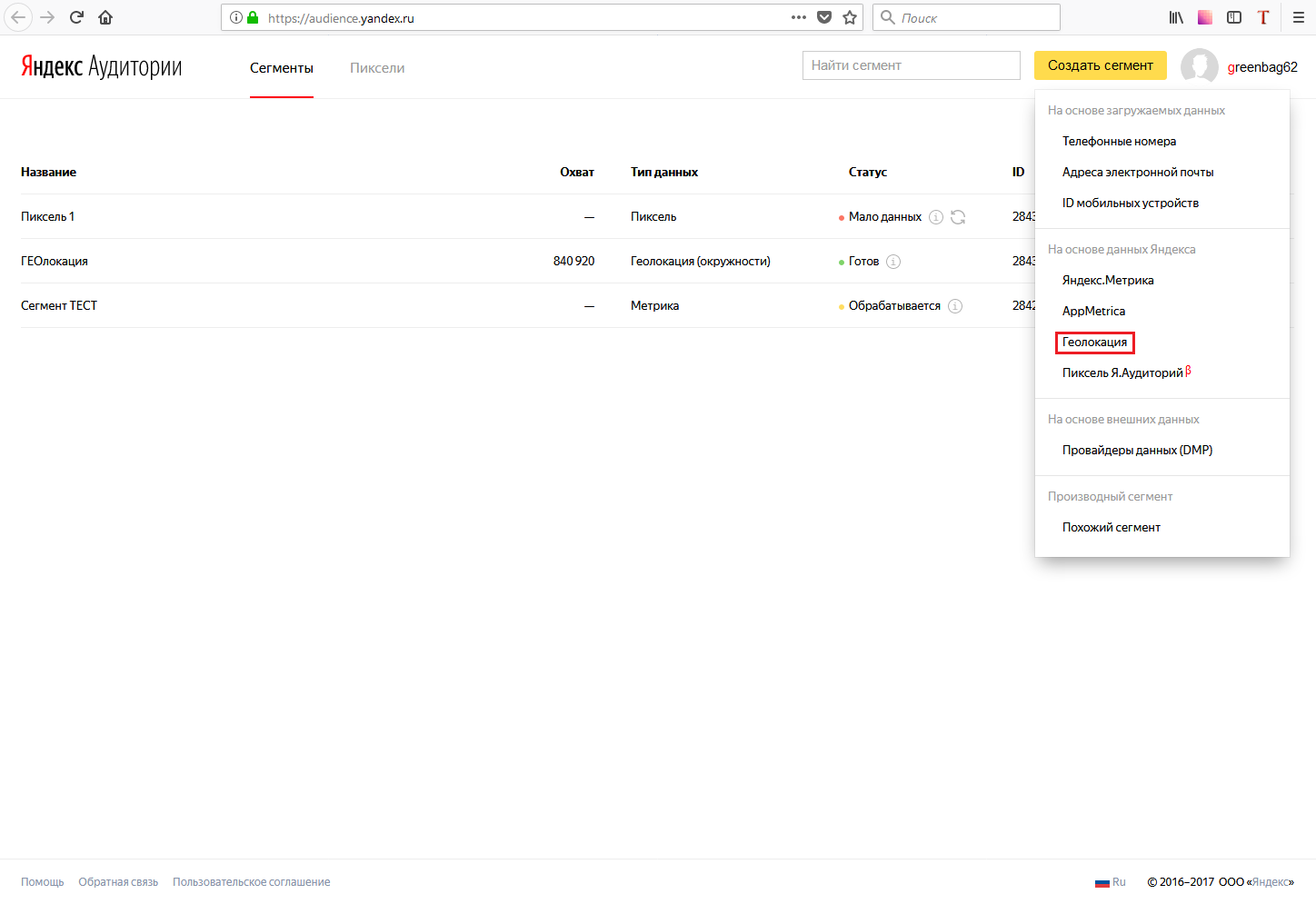Click the Охват column header
Image resolution: width=1316 pixels, height=904 pixels.
click(x=577, y=172)
